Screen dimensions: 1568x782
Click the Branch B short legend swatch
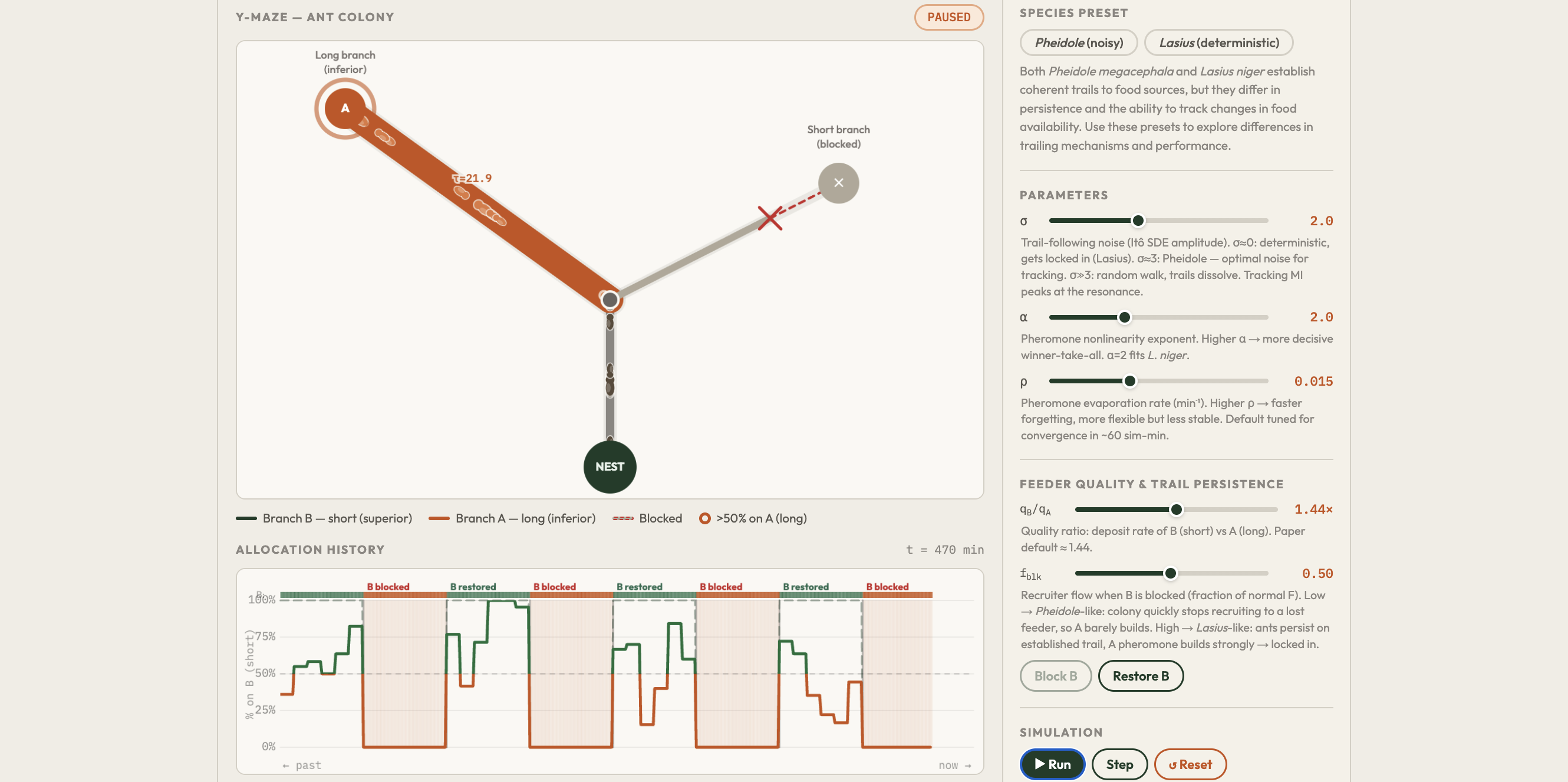click(x=246, y=518)
